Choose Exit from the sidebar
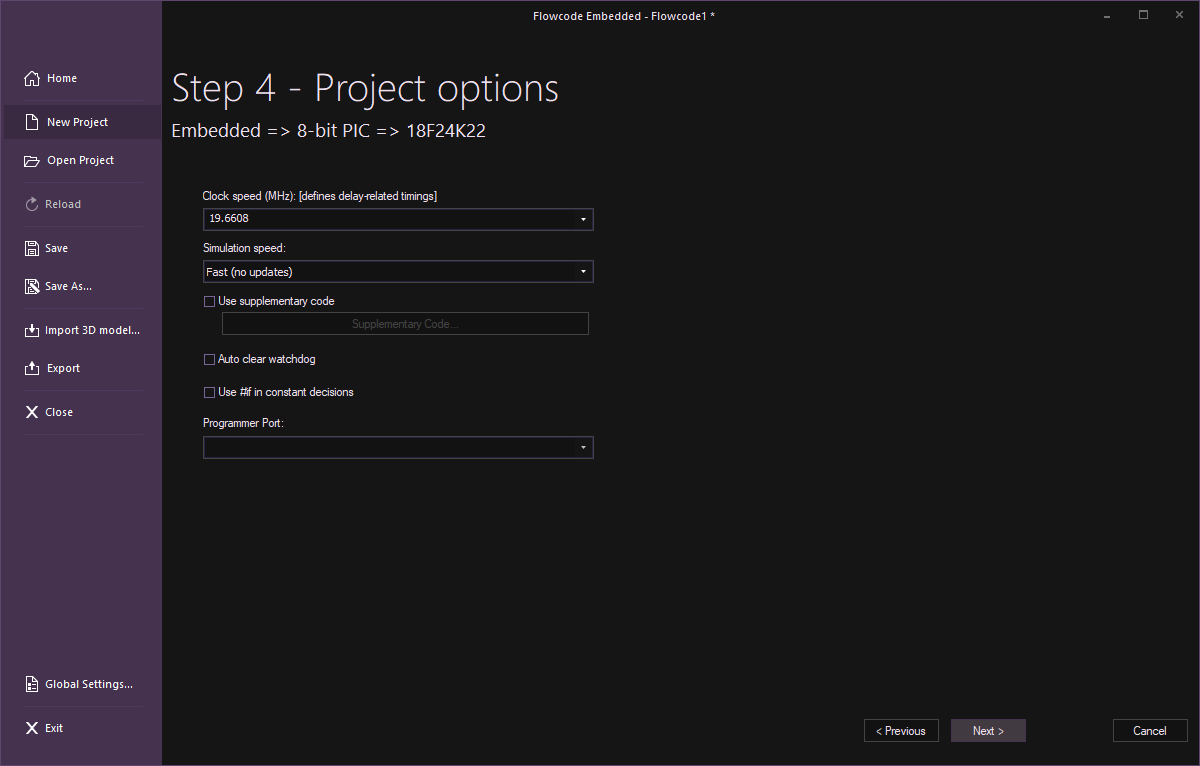Screen dimensions: 1200x766 click(53, 728)
